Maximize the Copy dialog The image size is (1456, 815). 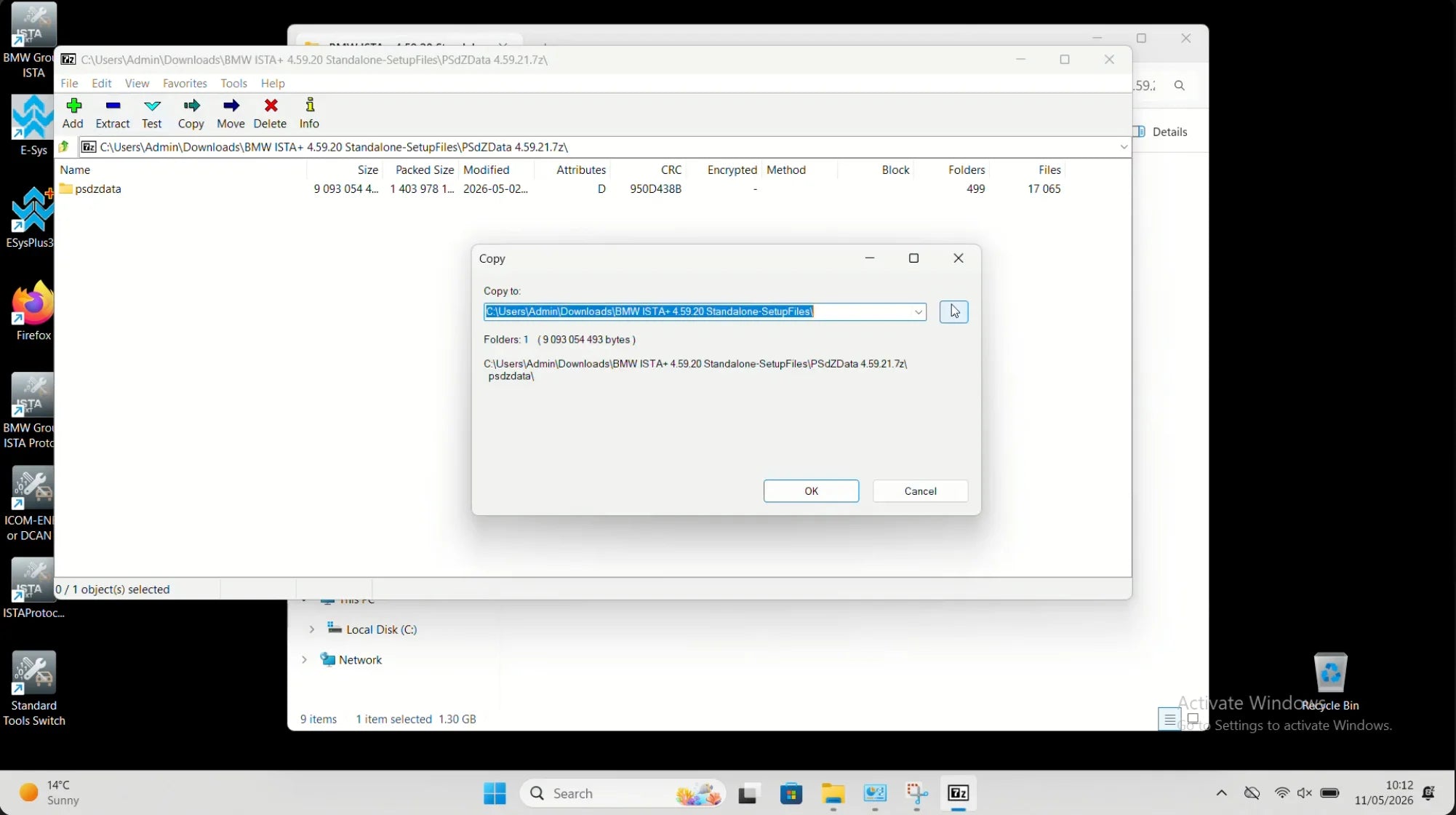(914, 258)
